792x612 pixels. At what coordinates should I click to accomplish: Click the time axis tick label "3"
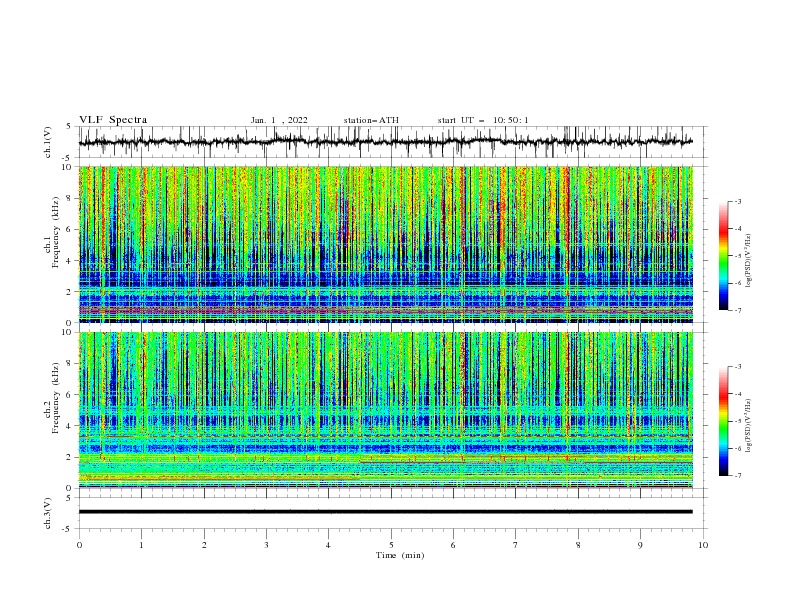click(266, 545)
